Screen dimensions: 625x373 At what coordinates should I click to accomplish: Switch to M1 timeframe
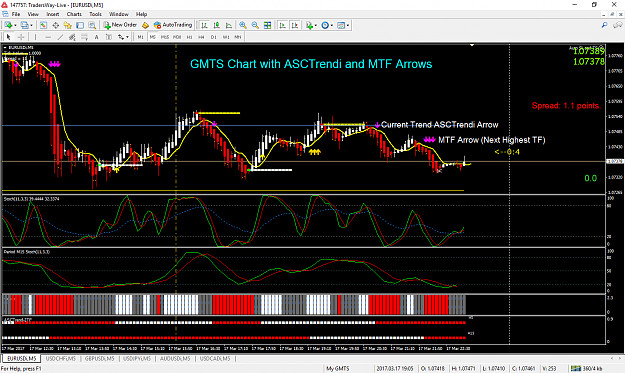click(x=140, y=37)
